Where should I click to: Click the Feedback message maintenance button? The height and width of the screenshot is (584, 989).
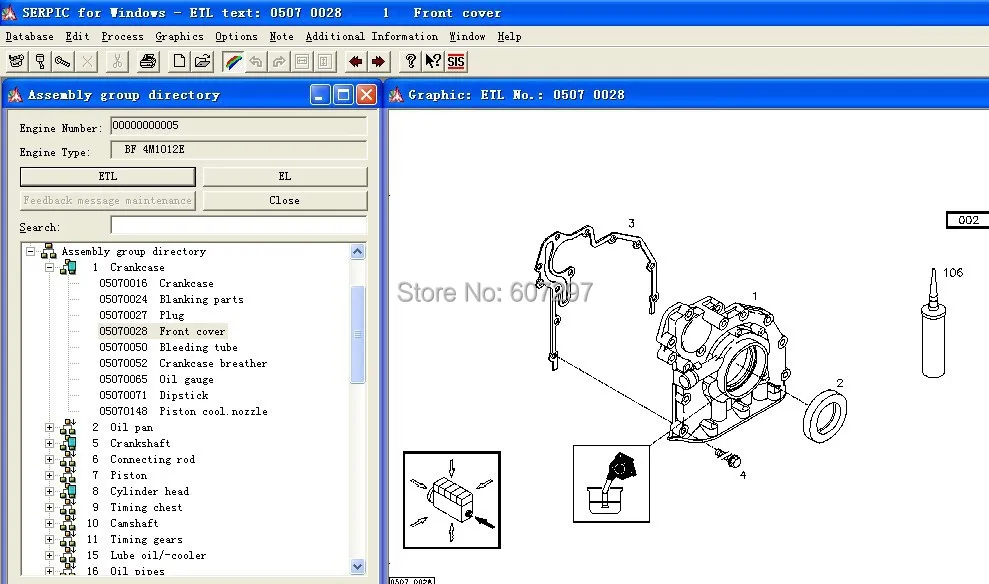tap(108, 201)
